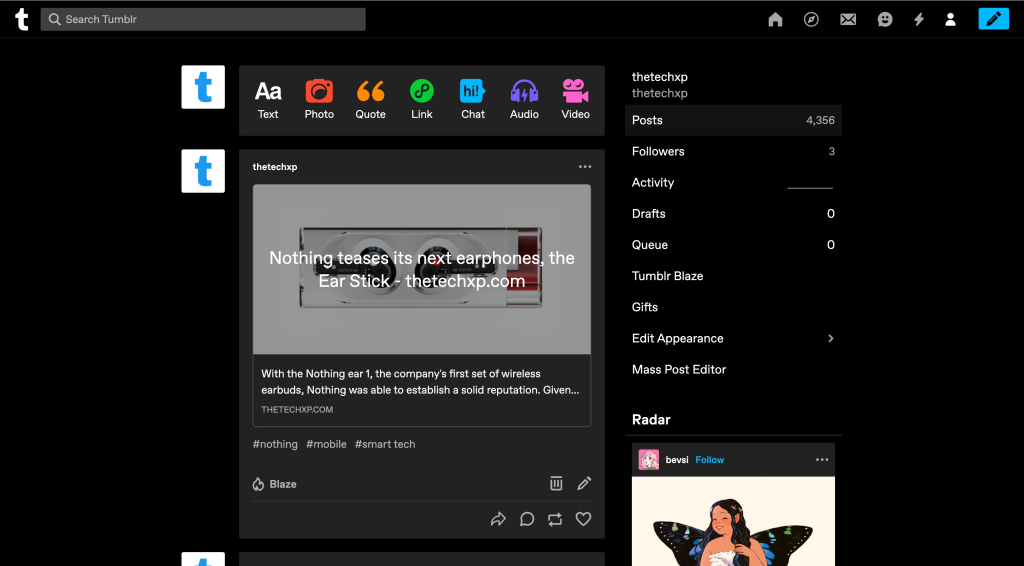Edit the post with pencil icon
The image size is (1024, 566).
click(x=584, y=483)
